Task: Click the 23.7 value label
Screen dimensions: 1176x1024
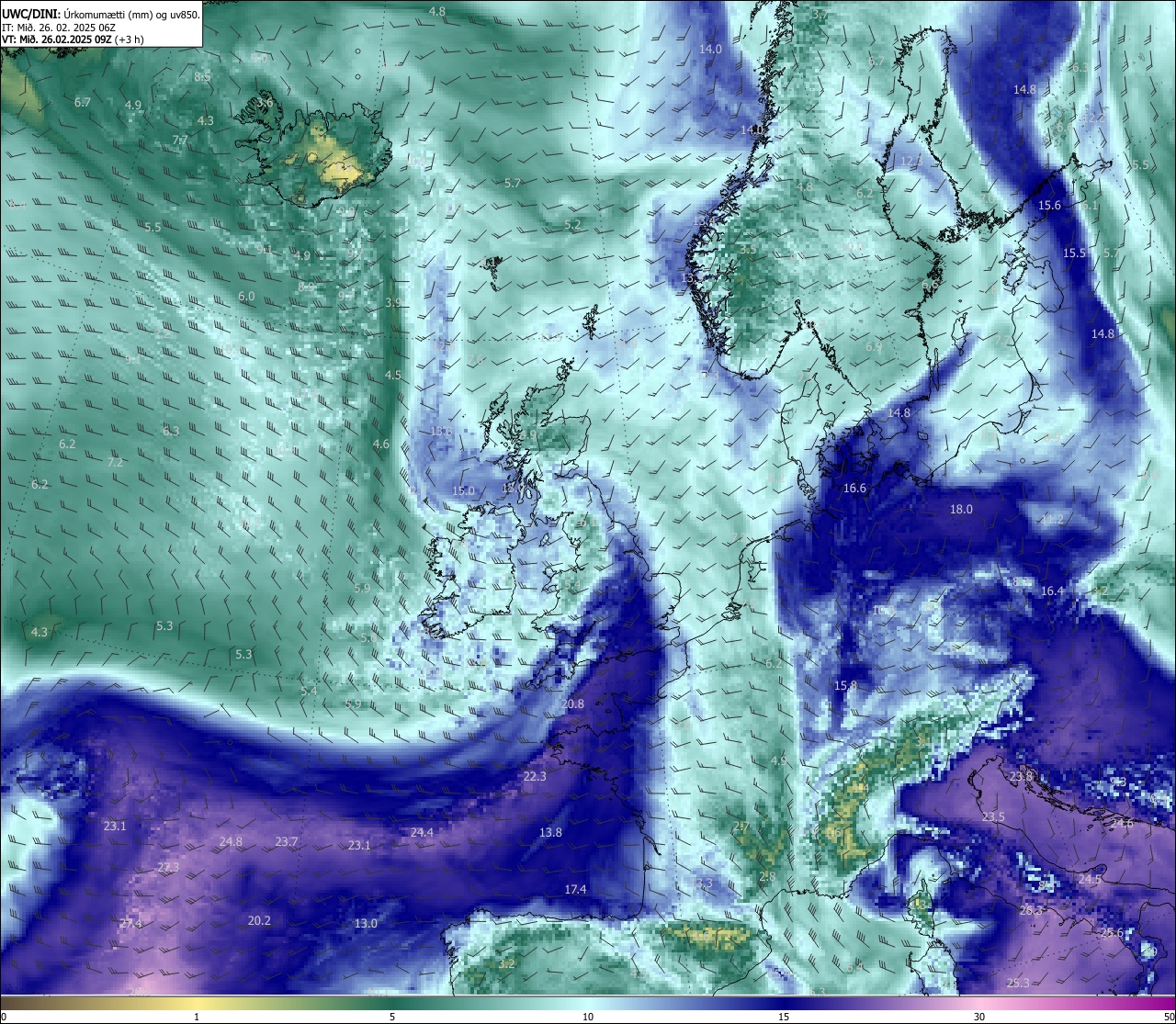Action: click(287, 841)
